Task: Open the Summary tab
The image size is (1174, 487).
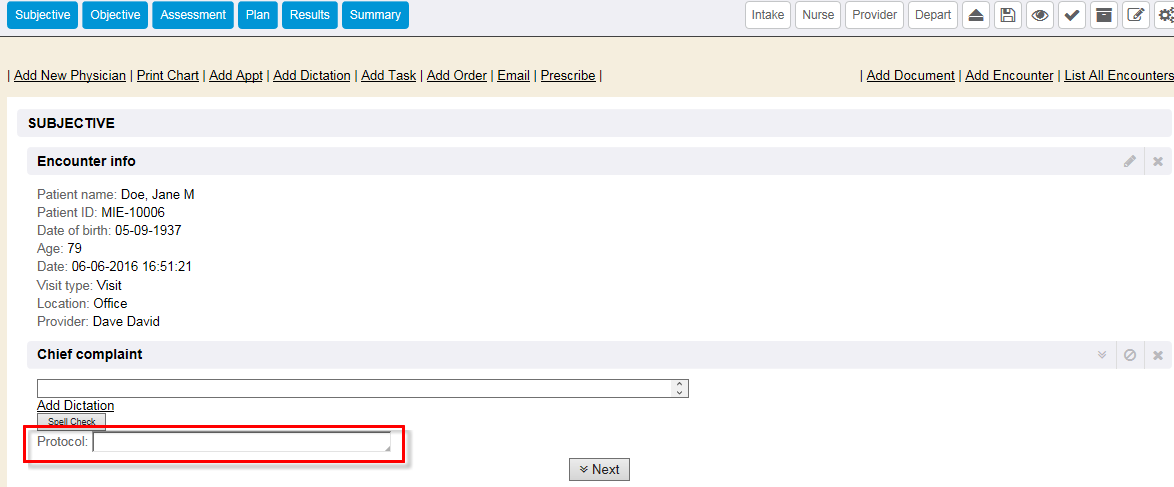Action: [375, 15]
